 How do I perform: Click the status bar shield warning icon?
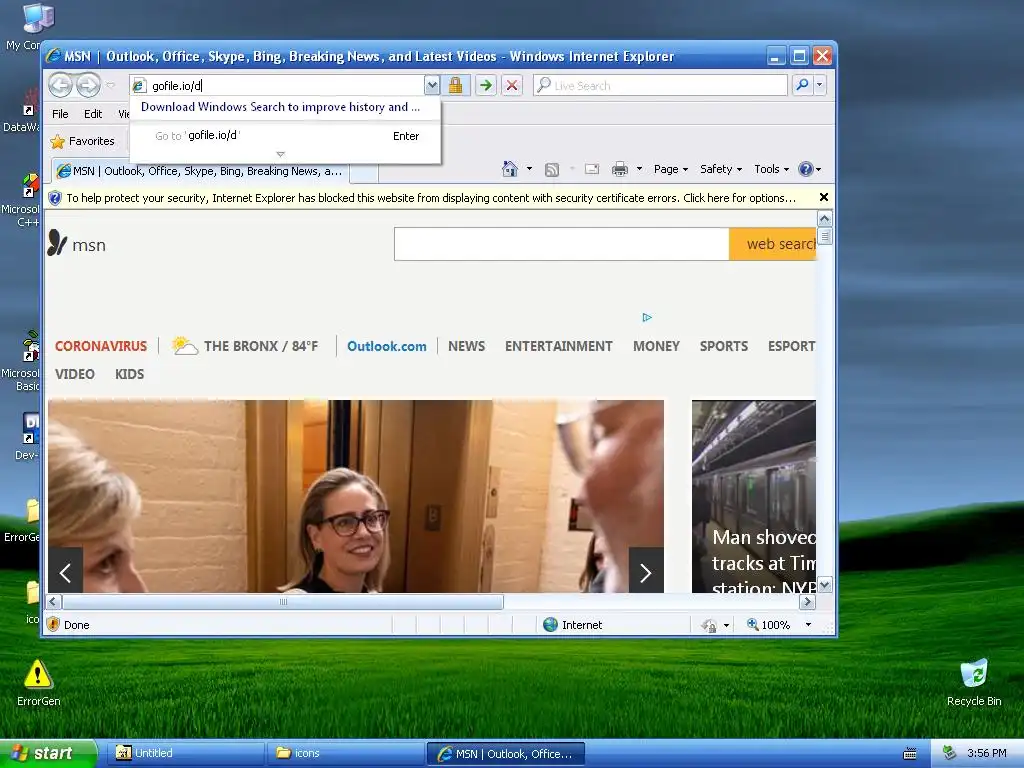(54, 624)
